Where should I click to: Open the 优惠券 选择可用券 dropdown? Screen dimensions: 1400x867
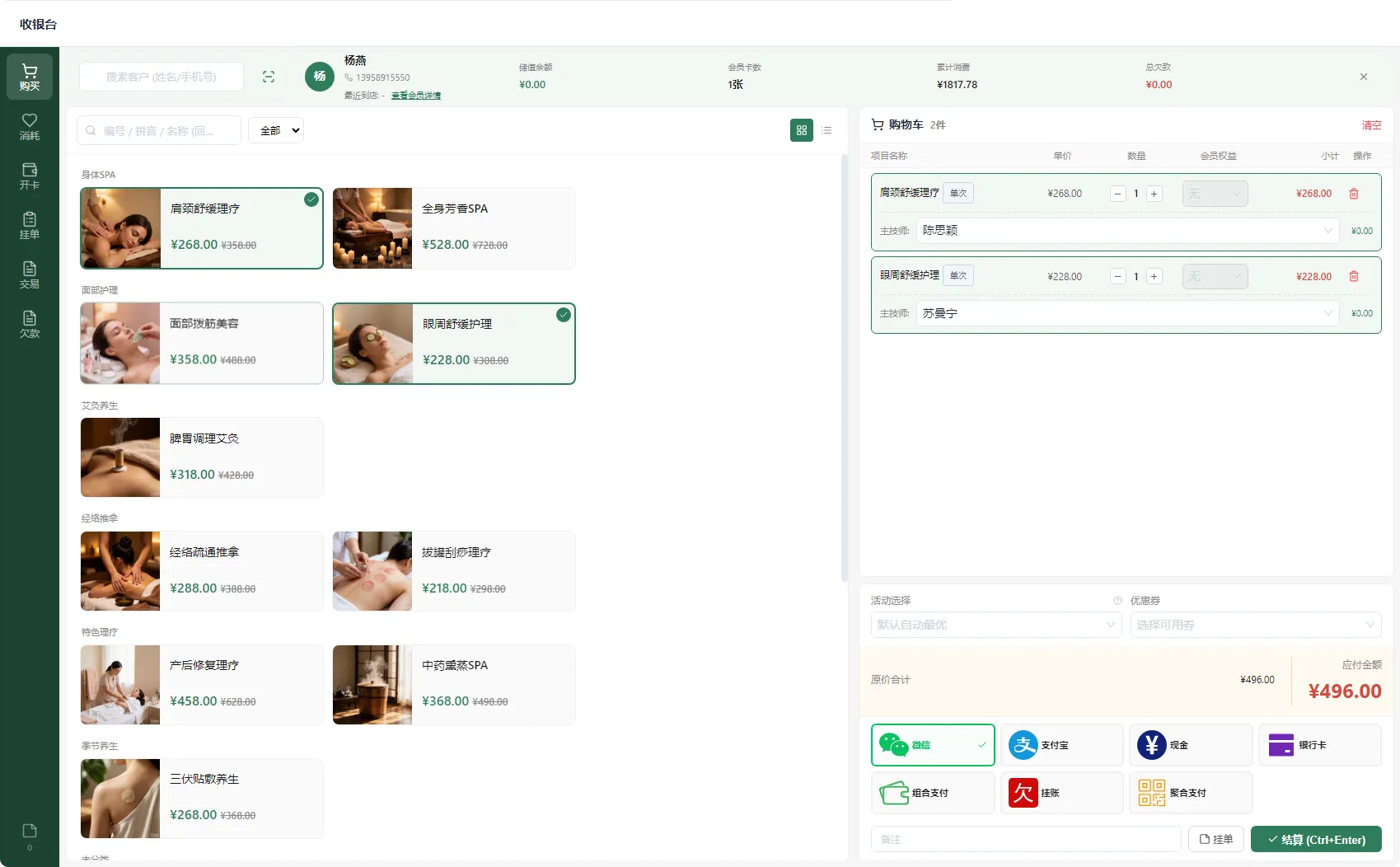(1256, 625)
